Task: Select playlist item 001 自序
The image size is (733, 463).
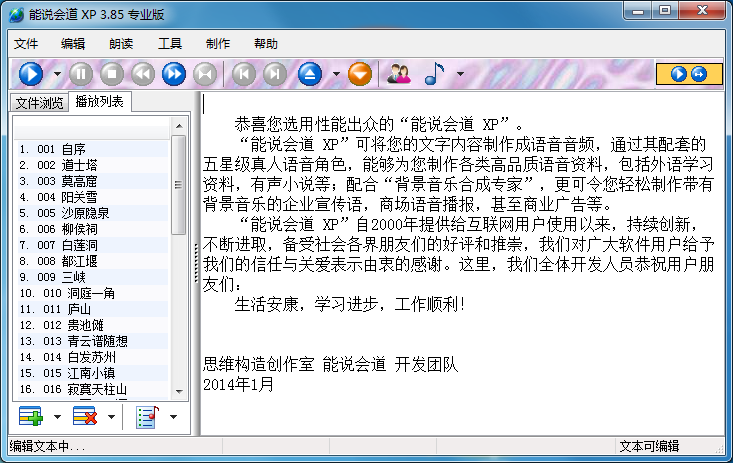Action: click(x=93, y=149)
